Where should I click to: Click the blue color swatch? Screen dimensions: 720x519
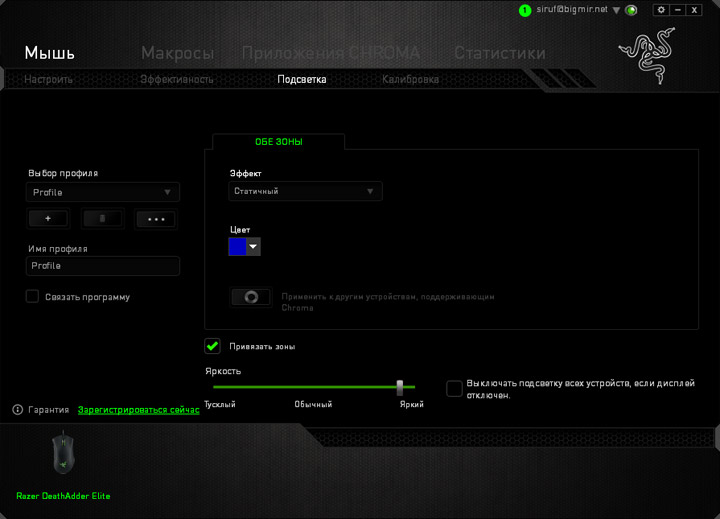[x=237, y=247]
